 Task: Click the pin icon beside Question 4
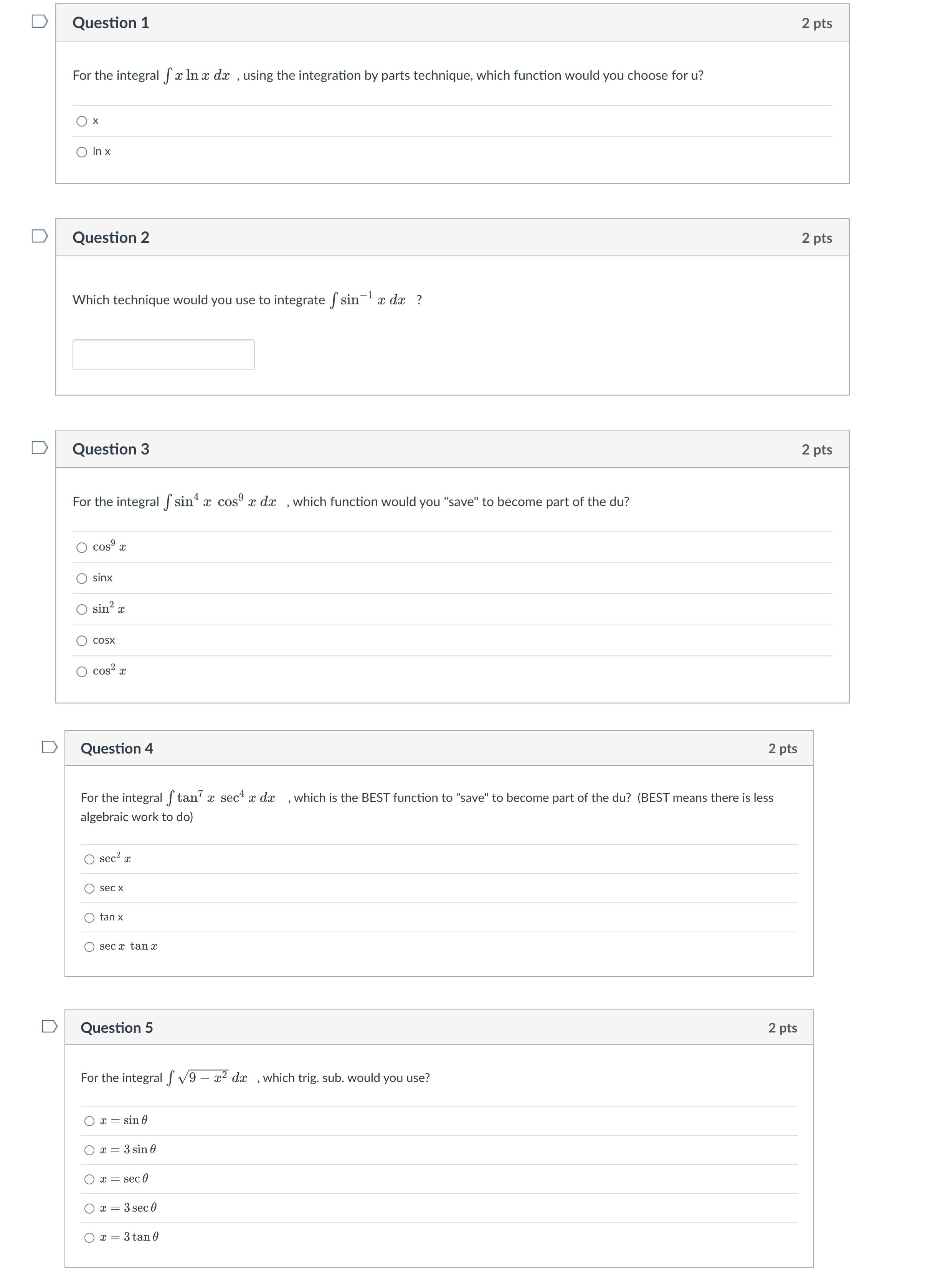click(x=50, y=747)
